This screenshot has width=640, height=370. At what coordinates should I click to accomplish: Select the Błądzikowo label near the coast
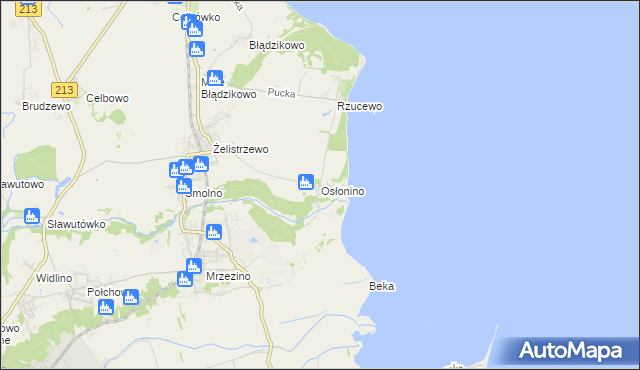coord(277,45)
